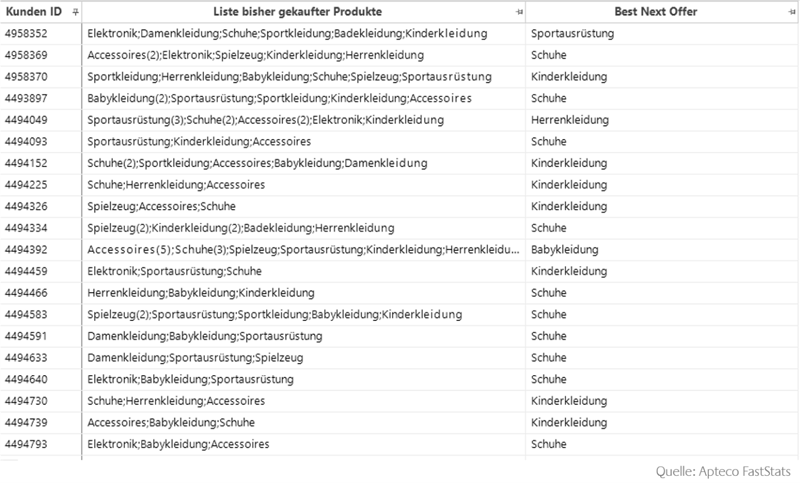Viewport: 800px width, 488px height.
Task: Select customer ID 4958370 cell
Action: (41, 77)
